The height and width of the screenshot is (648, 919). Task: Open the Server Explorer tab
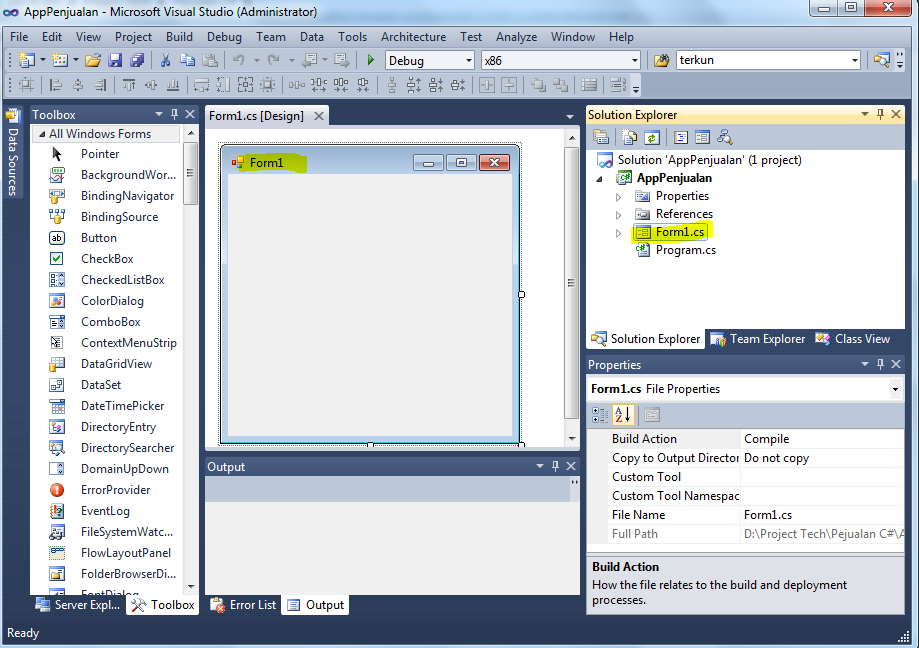point(78,605)
